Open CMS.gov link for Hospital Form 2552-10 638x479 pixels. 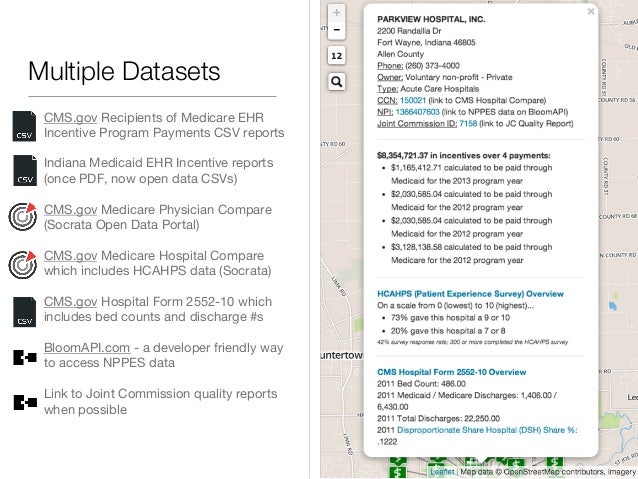(70, 302)
